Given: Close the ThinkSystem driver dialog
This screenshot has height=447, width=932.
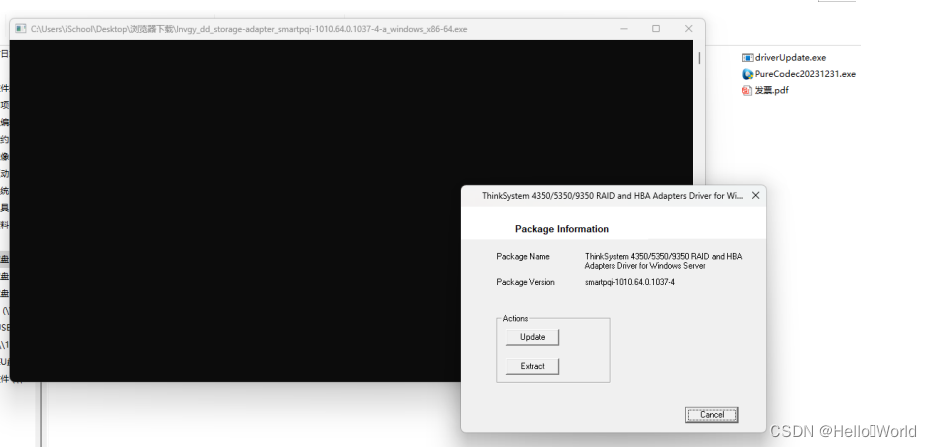Looking at the screenshot, I should point(755,195).
